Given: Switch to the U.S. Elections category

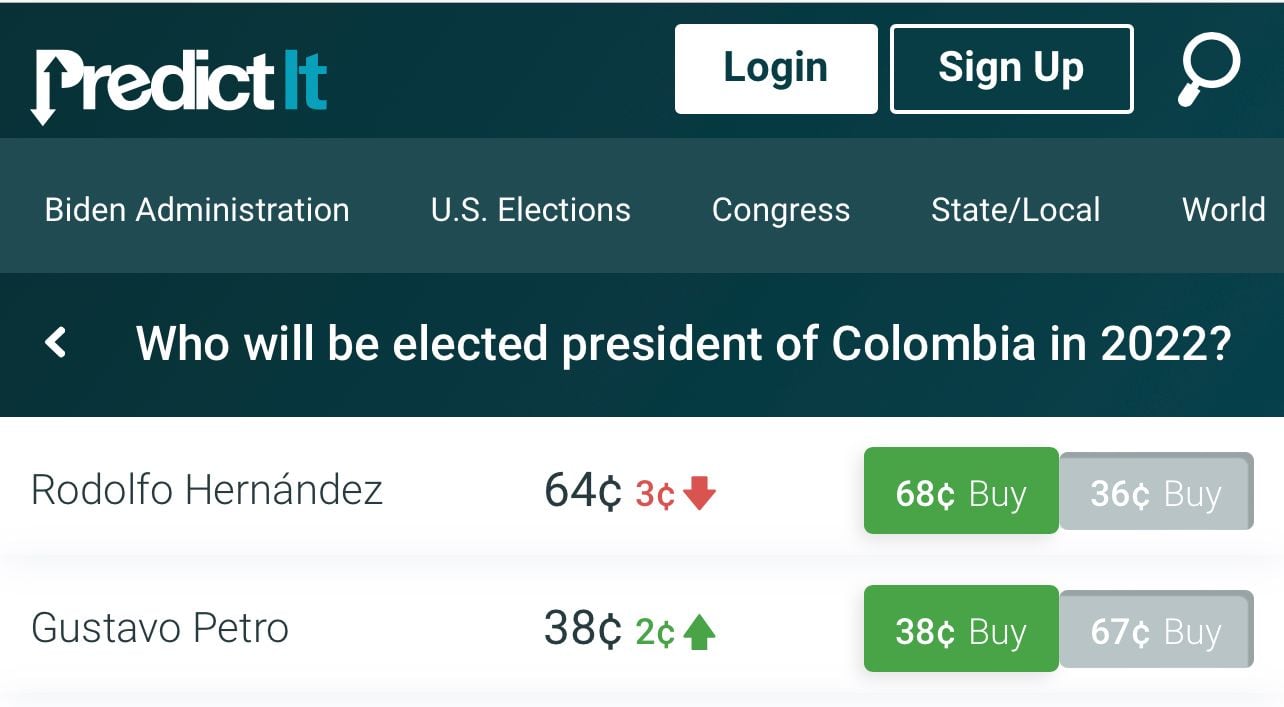Looking at the screenshot, I should (x=530, y=210).
